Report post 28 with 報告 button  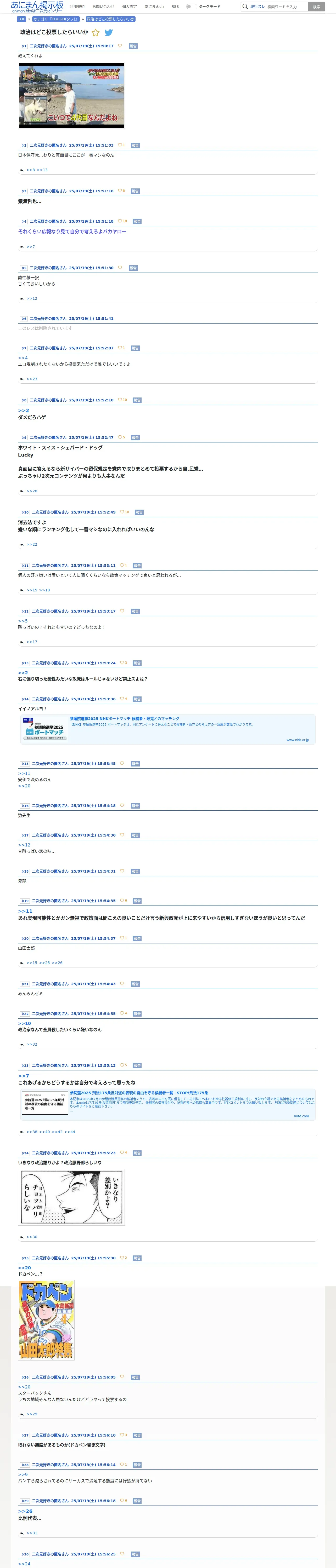pyautogui.click(x=137, y=1465)
